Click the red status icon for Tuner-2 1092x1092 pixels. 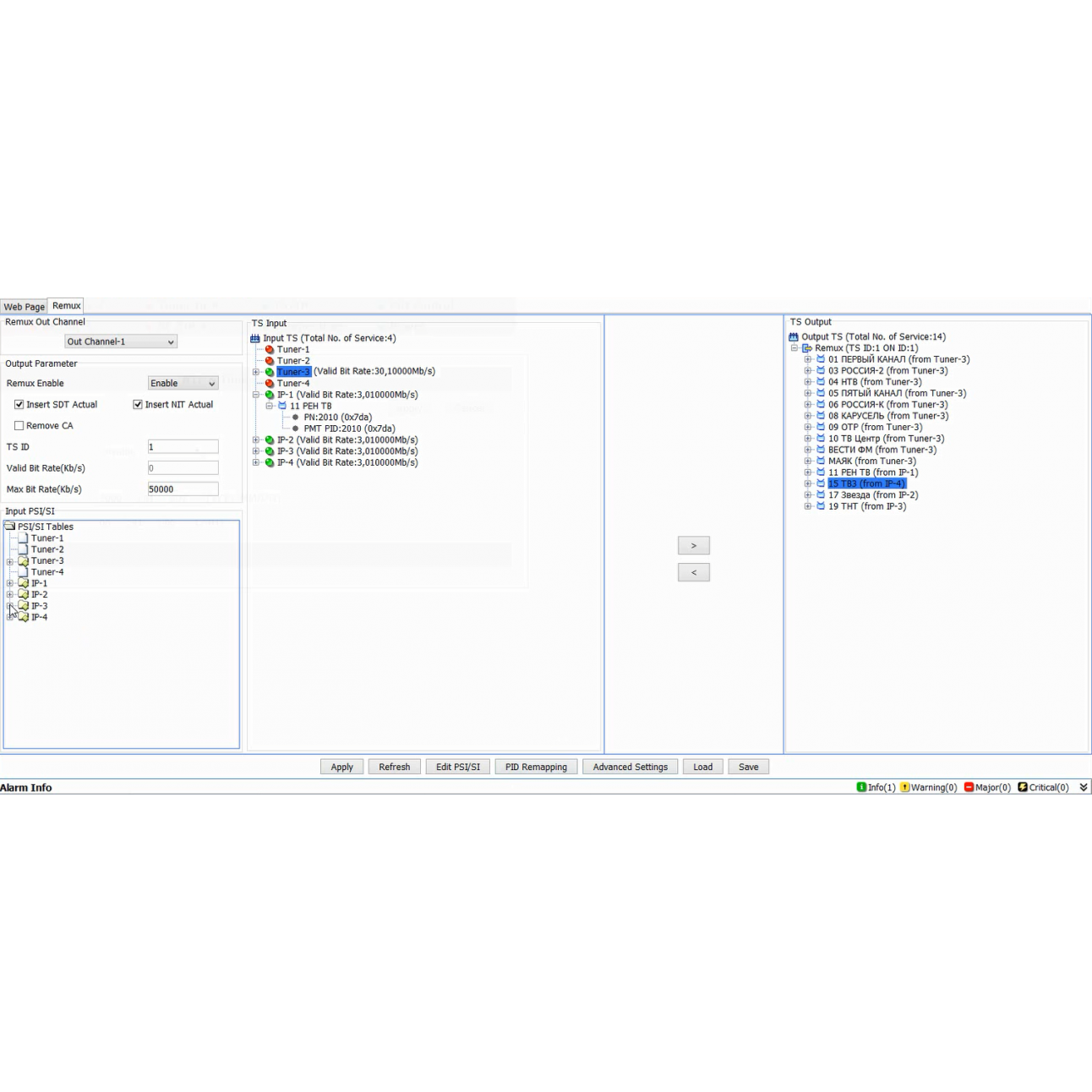pos(270,361)
